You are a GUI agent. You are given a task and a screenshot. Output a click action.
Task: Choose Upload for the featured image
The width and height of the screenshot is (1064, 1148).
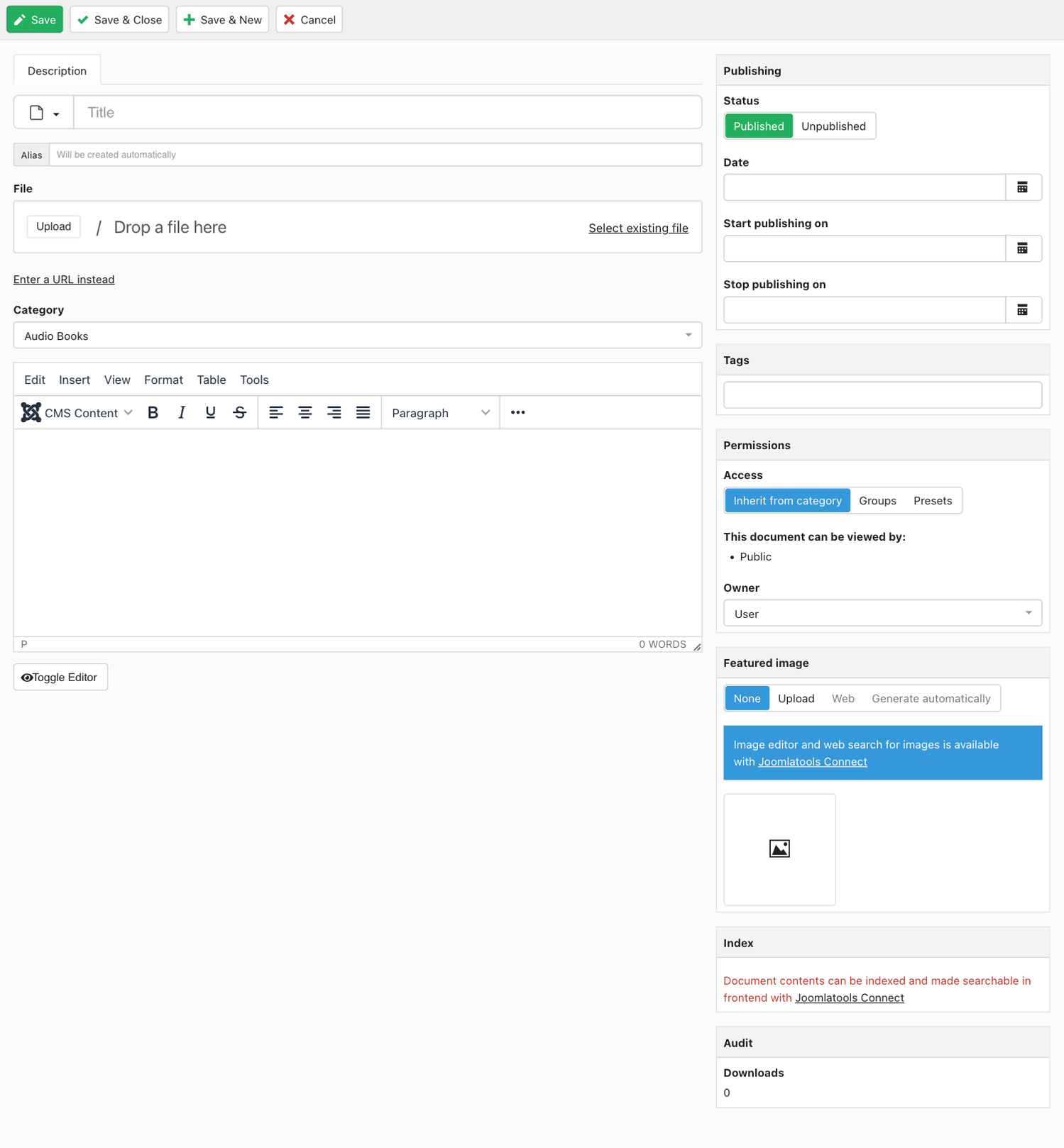click(796, 699)
